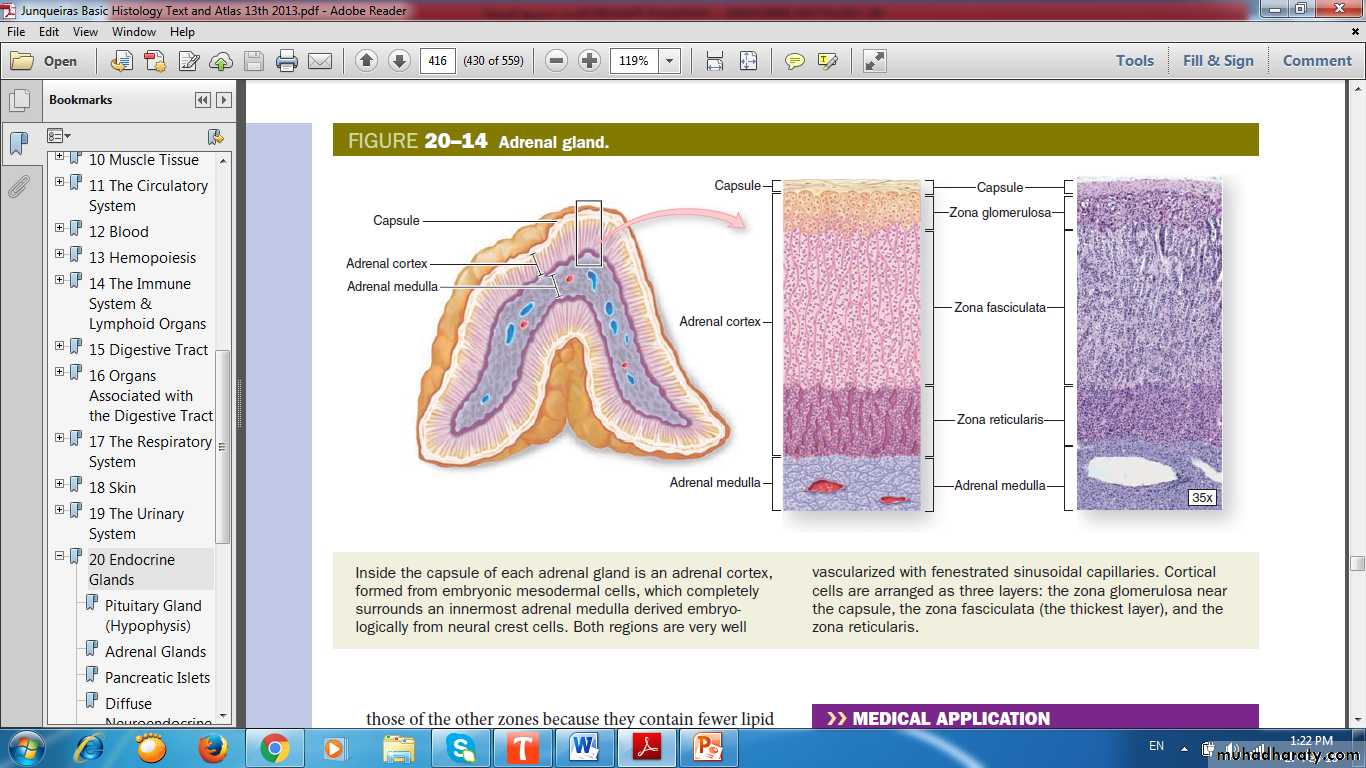The height and width of the screenshot is (768, 1366).
Task: Zoom out using the minus button
Action: pyautogui.click(x=557, y=61)
